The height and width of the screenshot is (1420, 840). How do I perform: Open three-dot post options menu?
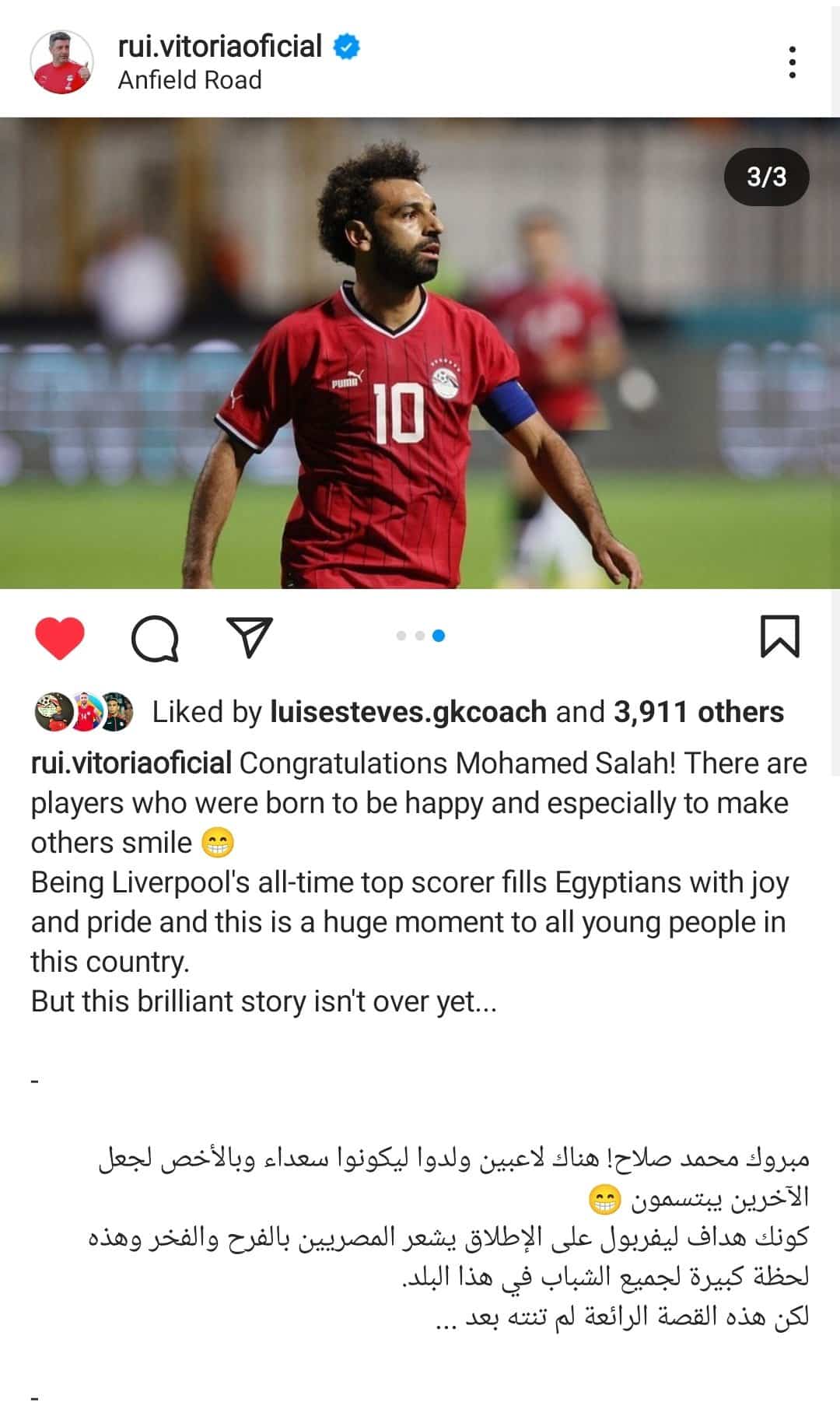pyautogui.click(x=792, y=62)
